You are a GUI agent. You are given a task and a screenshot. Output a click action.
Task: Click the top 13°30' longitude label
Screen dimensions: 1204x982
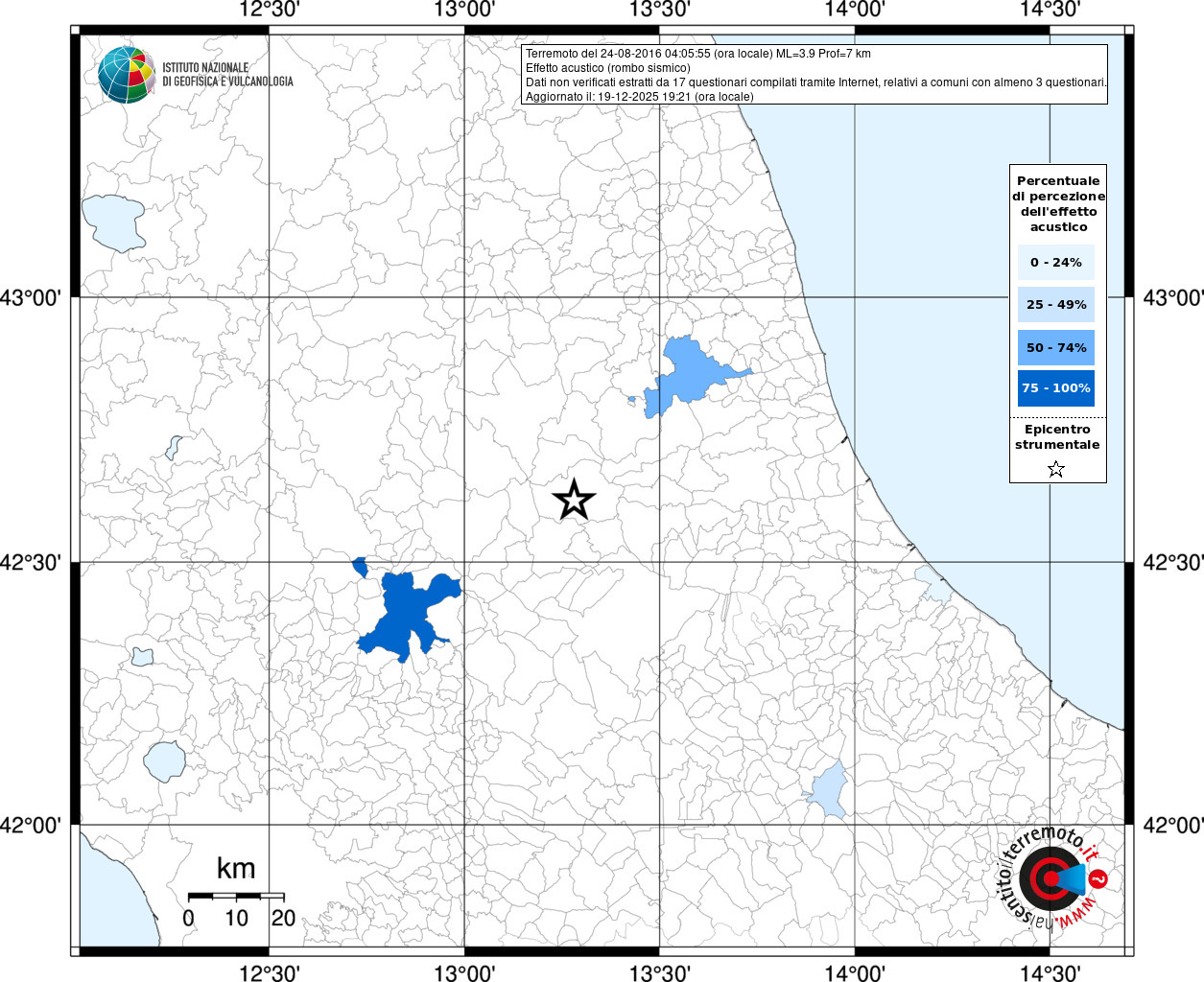pos(660,10)
